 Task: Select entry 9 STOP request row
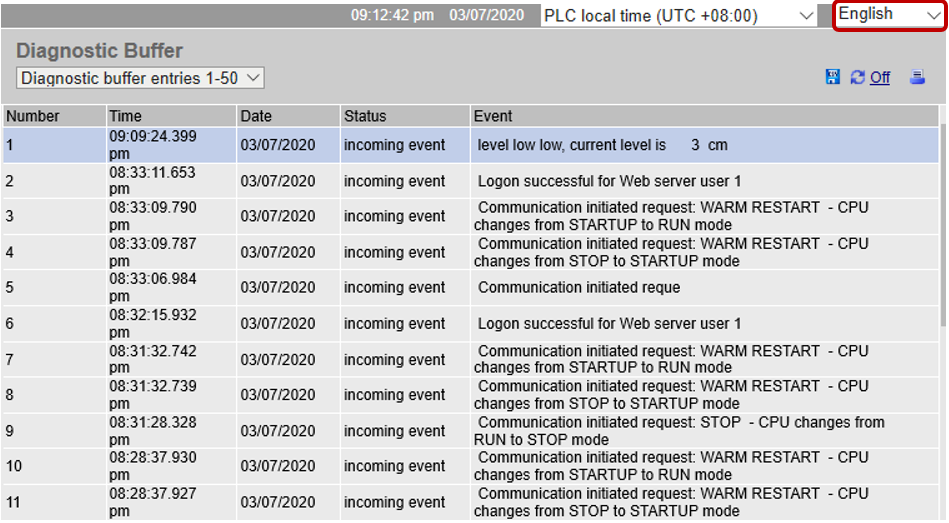(471, 430)
